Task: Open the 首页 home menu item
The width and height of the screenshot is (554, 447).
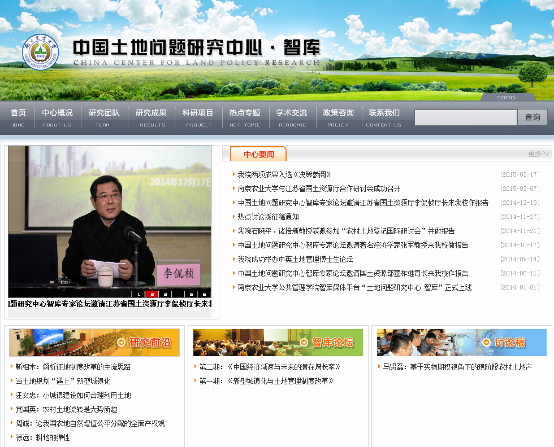Action: 18,117
